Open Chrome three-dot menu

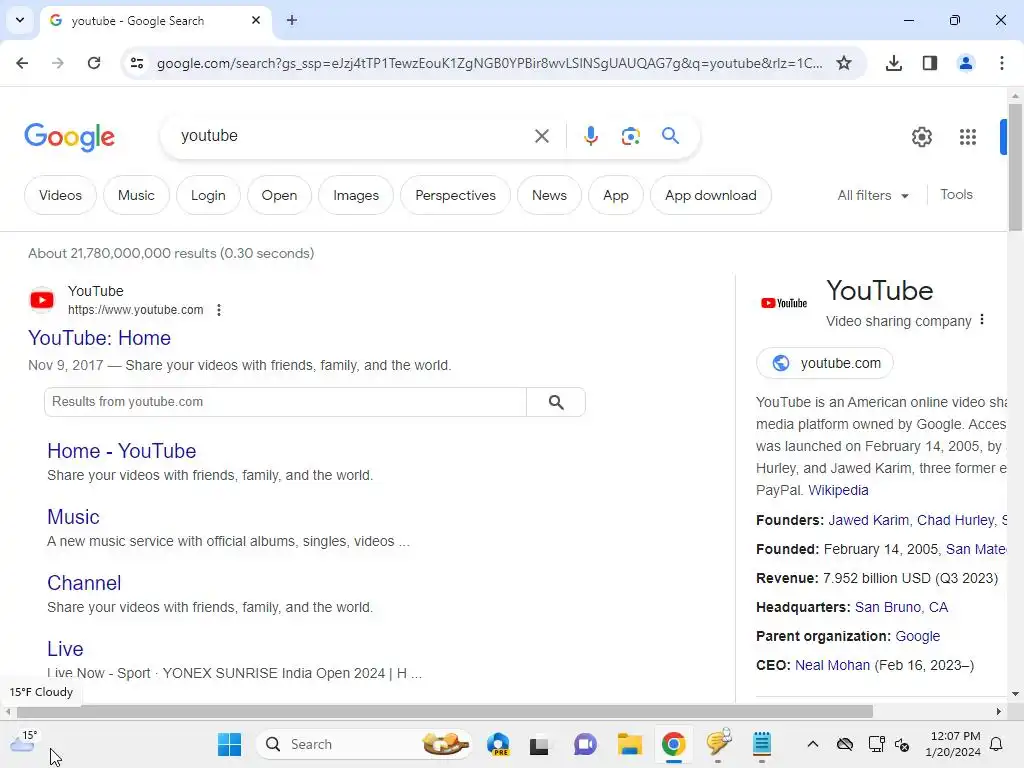(1001, 63)
